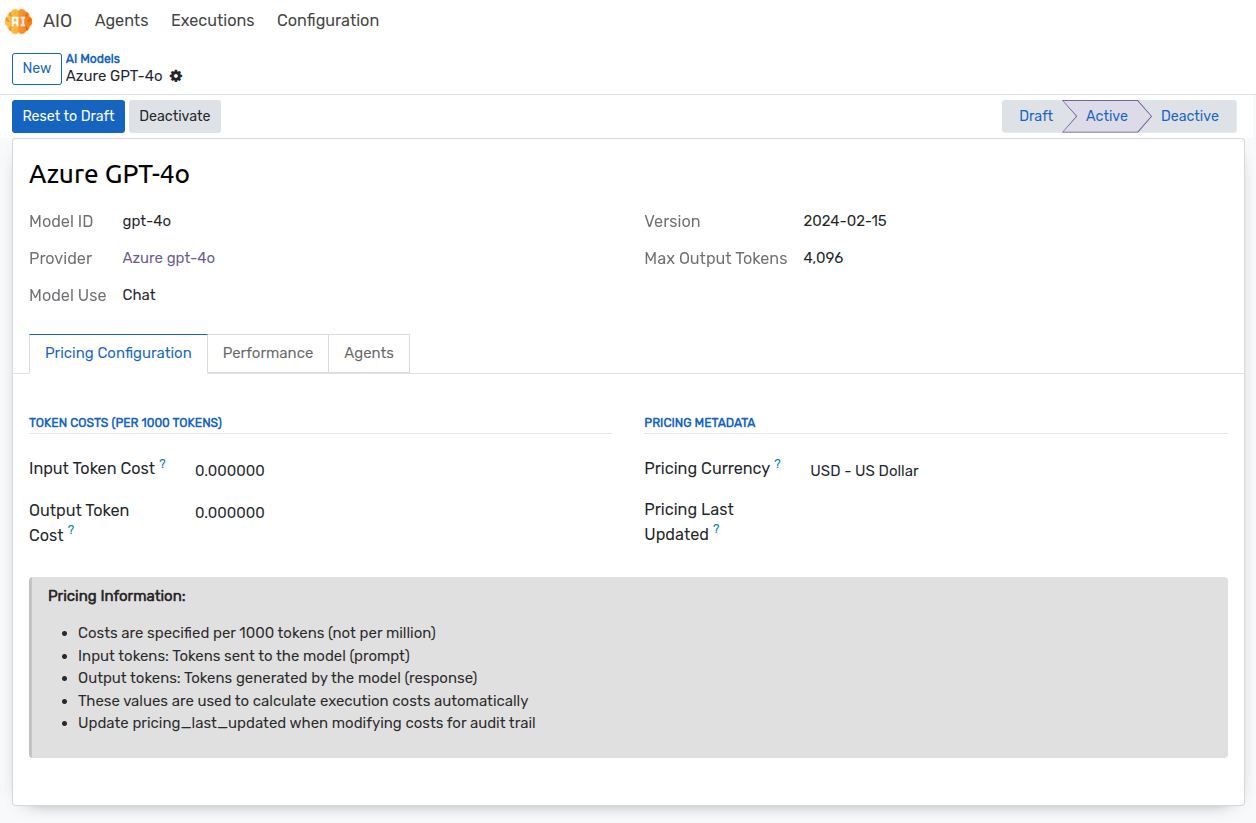Click the empty Pricing Last Updated date field

(1019, 513)
